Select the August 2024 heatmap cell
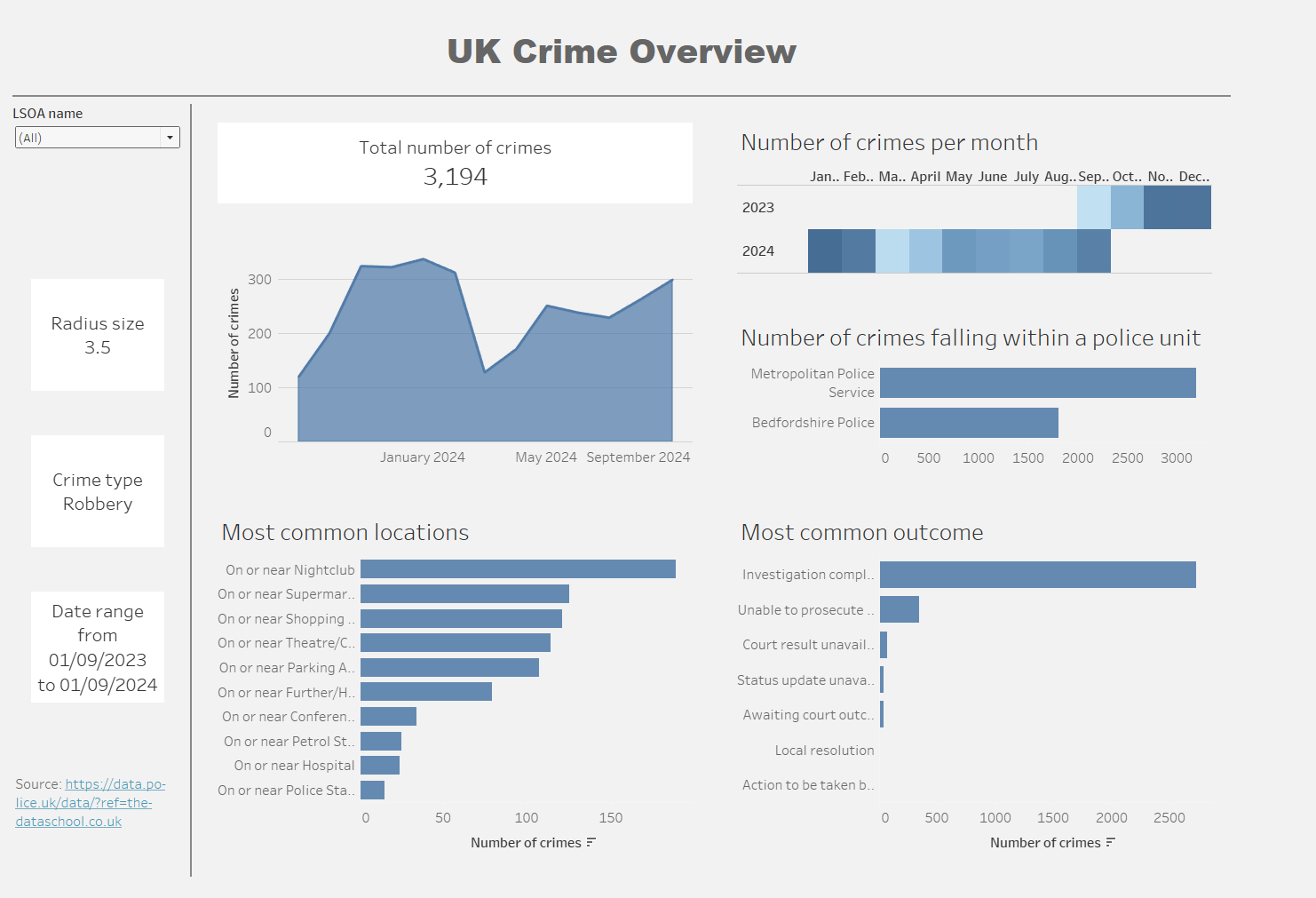 (x=1060, y=250)
